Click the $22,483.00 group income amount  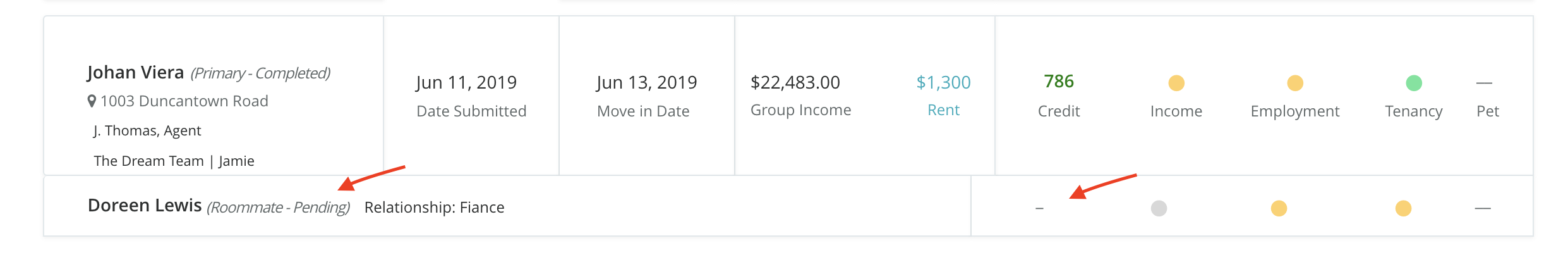(x=795, y=82)
